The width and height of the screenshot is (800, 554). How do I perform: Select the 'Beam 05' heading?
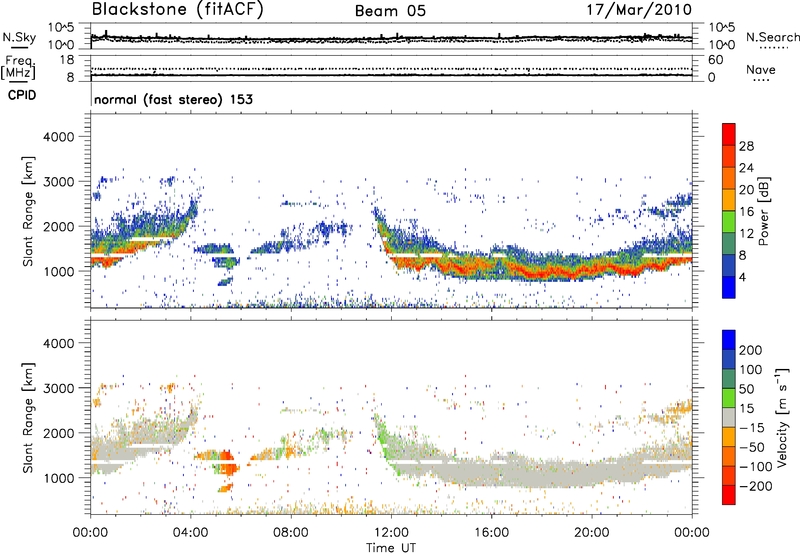coord(390,11)
